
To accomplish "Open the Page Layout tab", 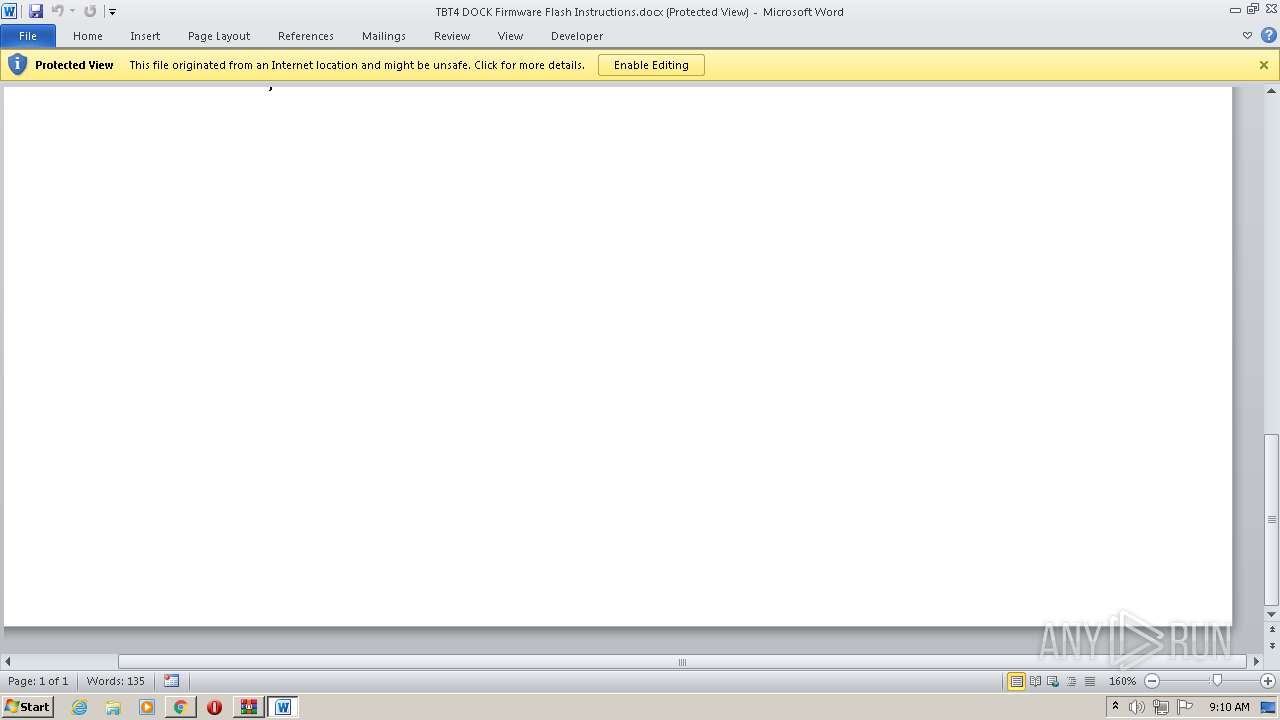I will (219, 36).
